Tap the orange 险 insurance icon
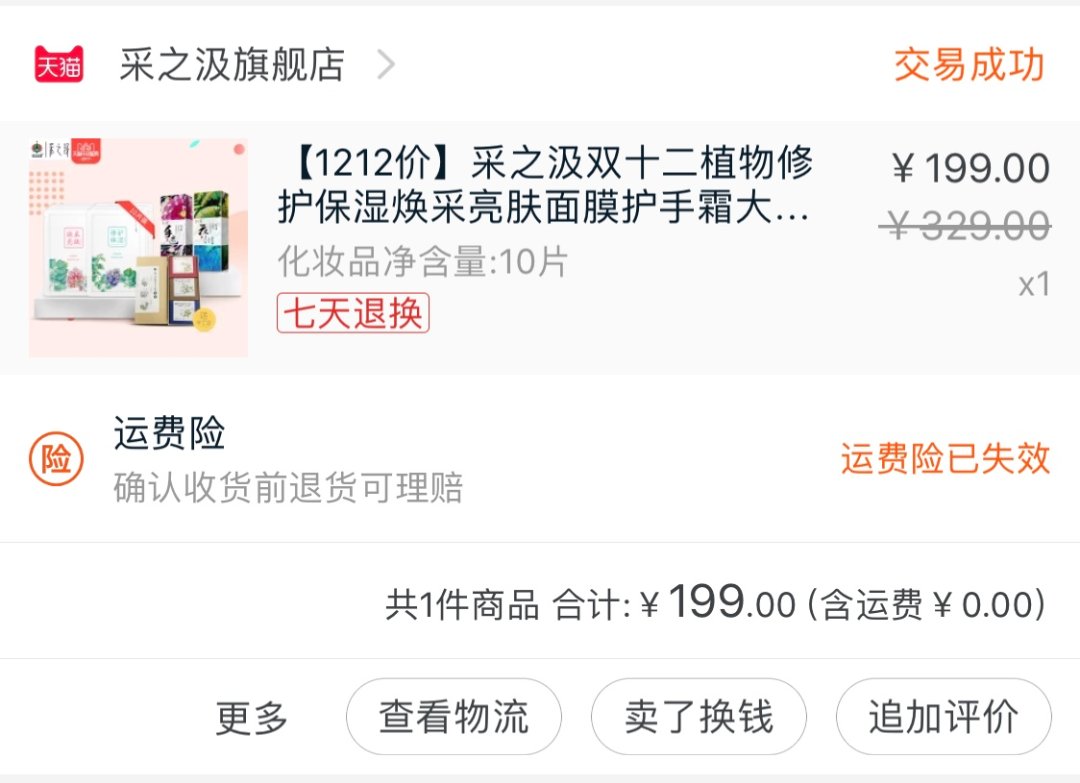Screen dimensions: 1080x783 pos(56,459)
